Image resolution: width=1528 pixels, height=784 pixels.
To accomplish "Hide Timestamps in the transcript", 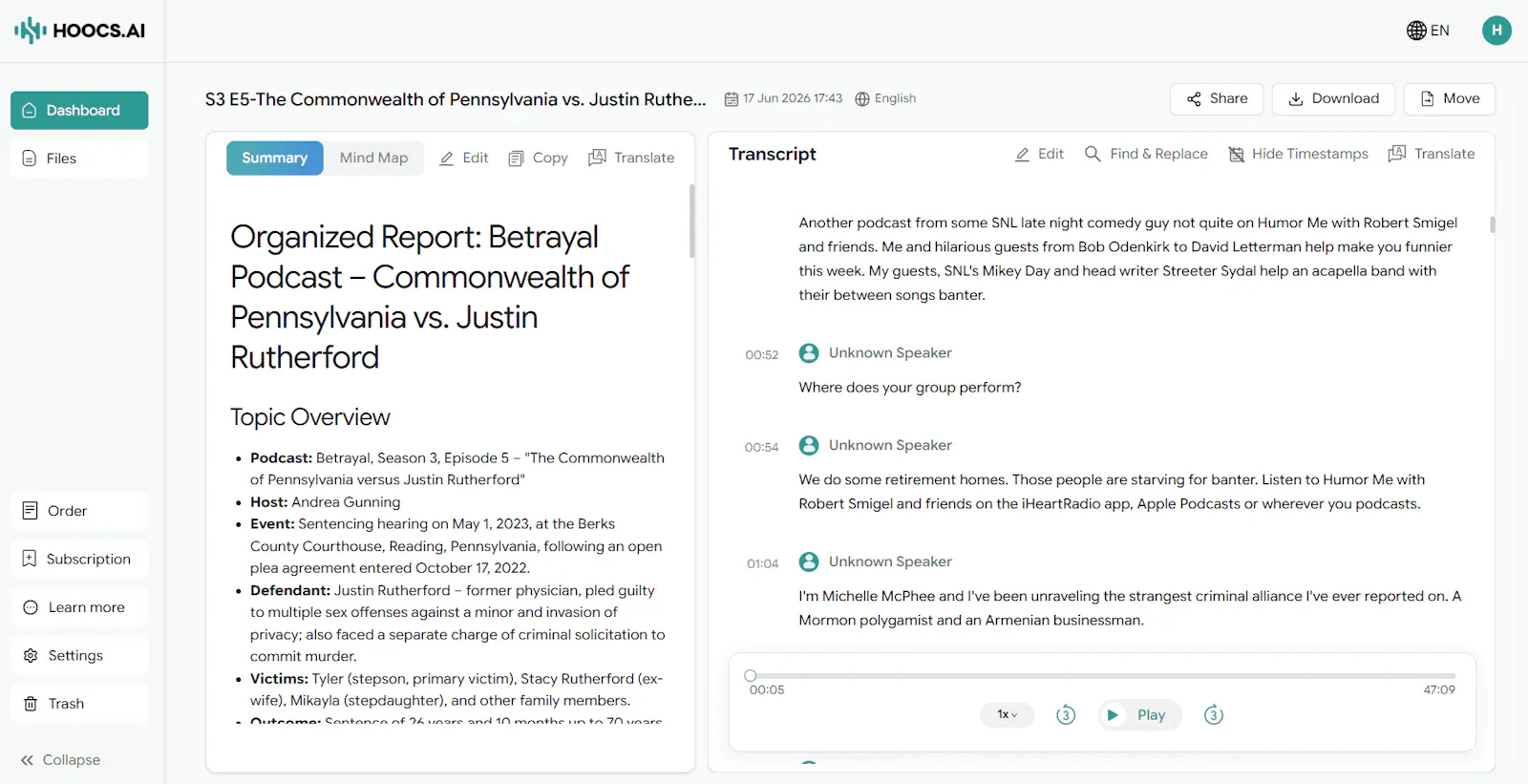I will [x=1298, y=154].
